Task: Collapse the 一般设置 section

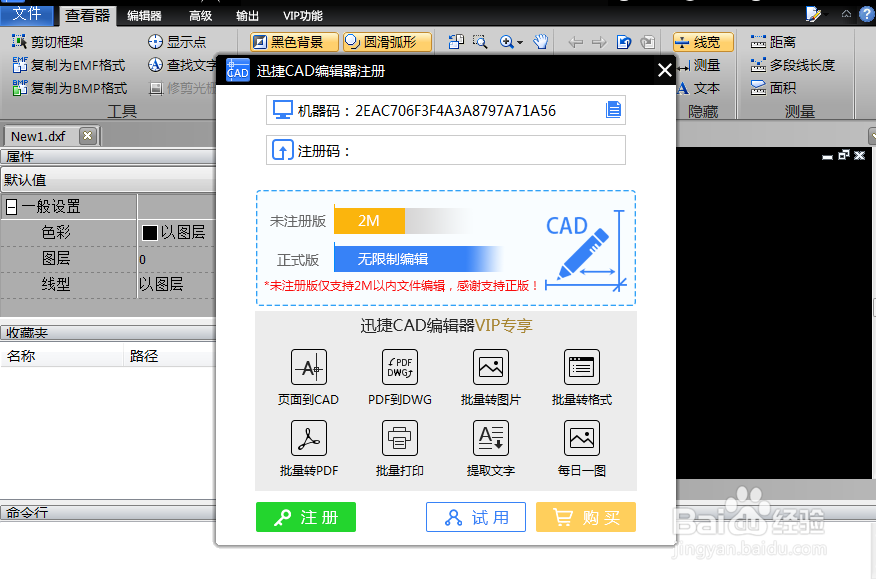Action: pos(11,207)
